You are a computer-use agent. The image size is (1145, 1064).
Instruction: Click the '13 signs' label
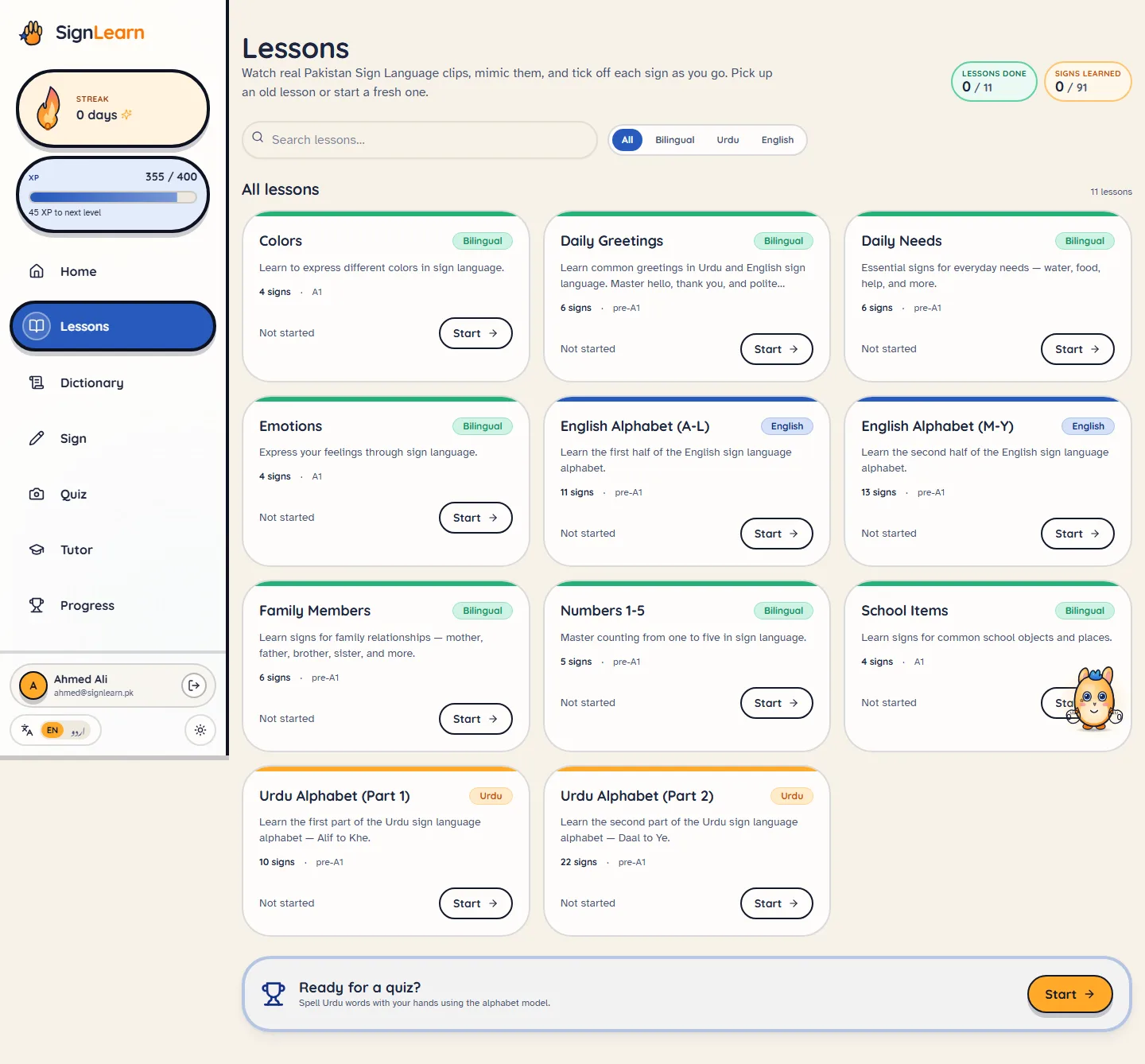879,492
